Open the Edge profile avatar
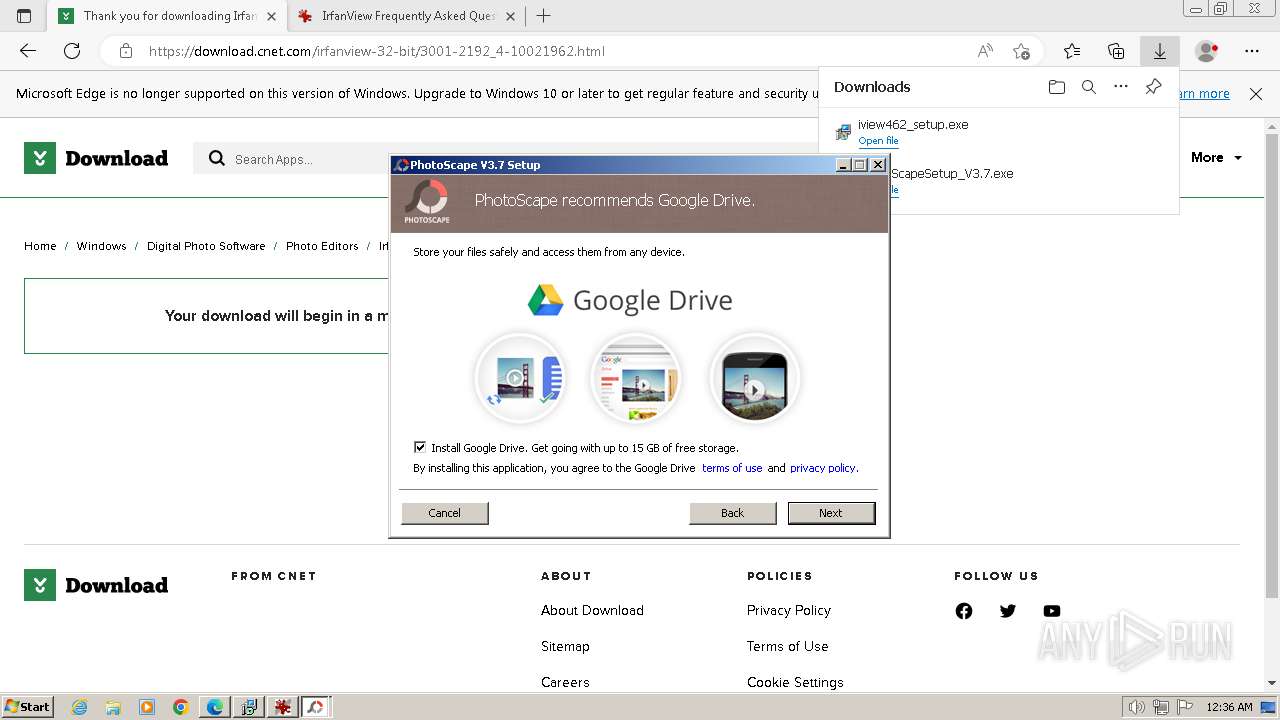This screenshot has width=1280, height=720. (x=1207, y=51)
